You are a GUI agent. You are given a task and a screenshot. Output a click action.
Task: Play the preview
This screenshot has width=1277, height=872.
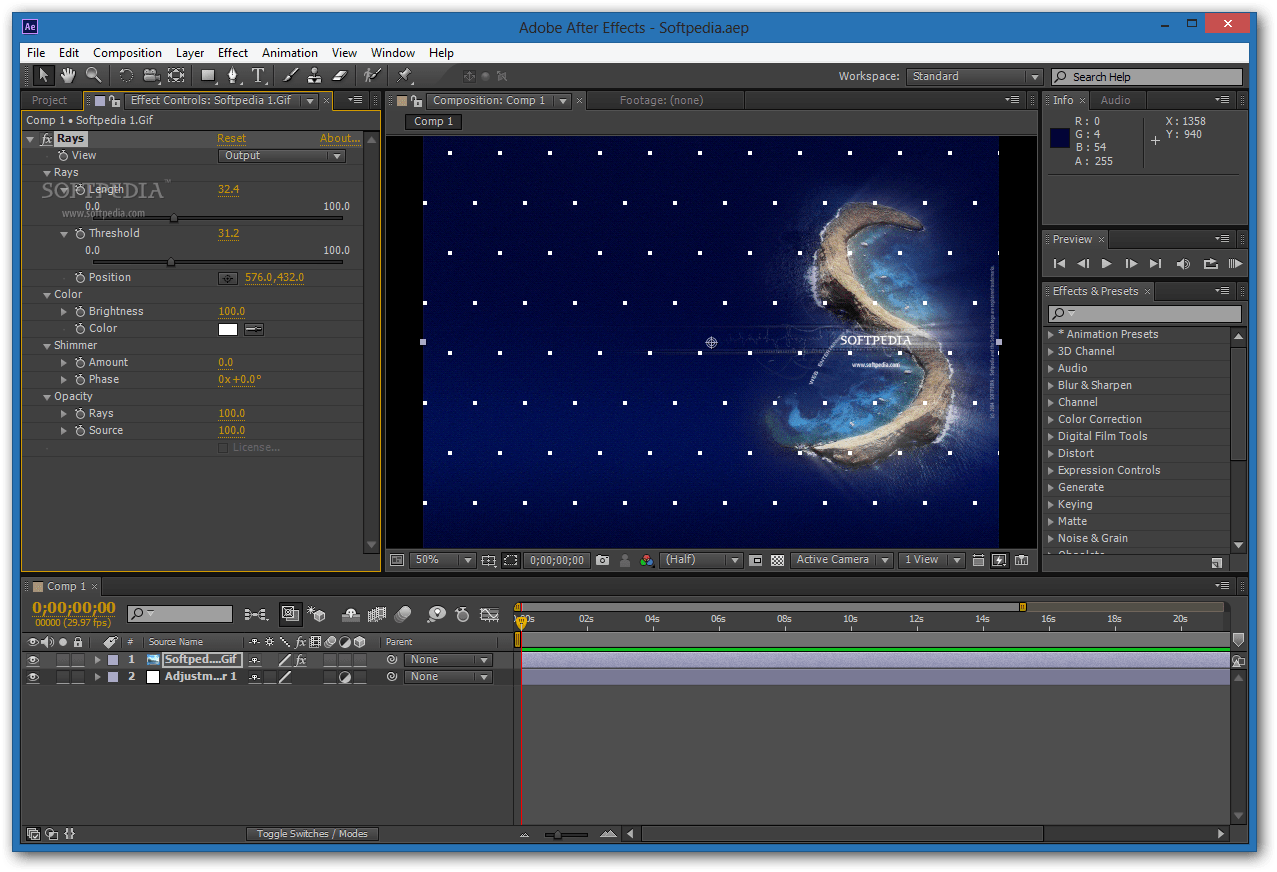(1107, 264)
